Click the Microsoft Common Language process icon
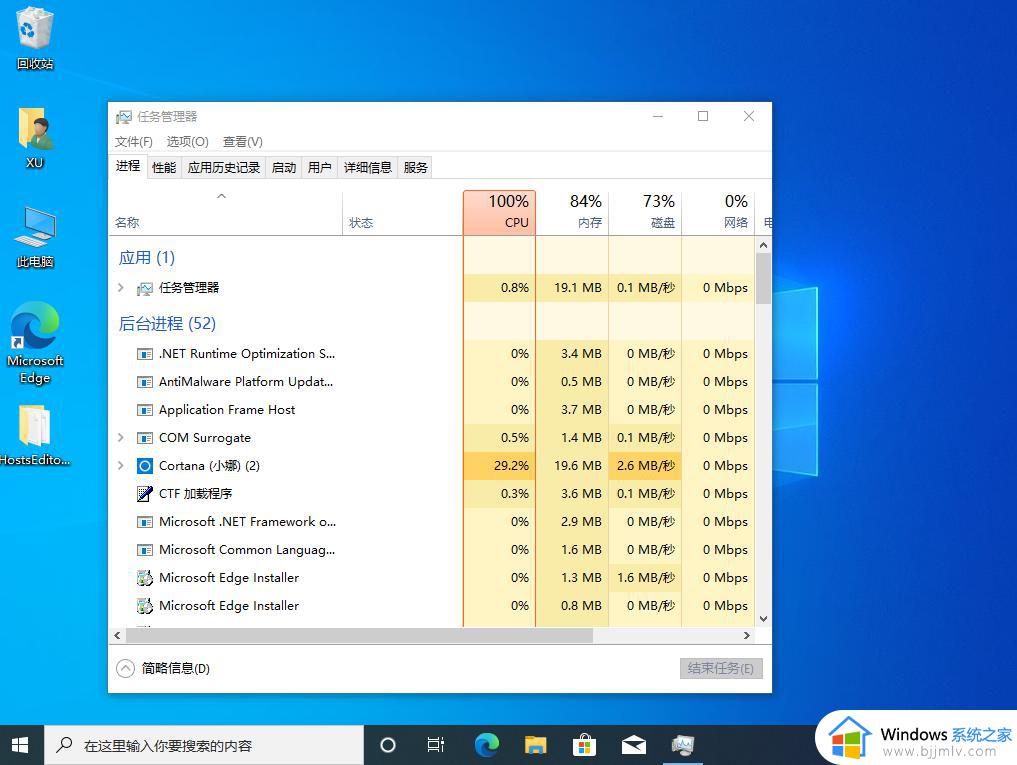 pyautogui.click(x=145, y=550)
